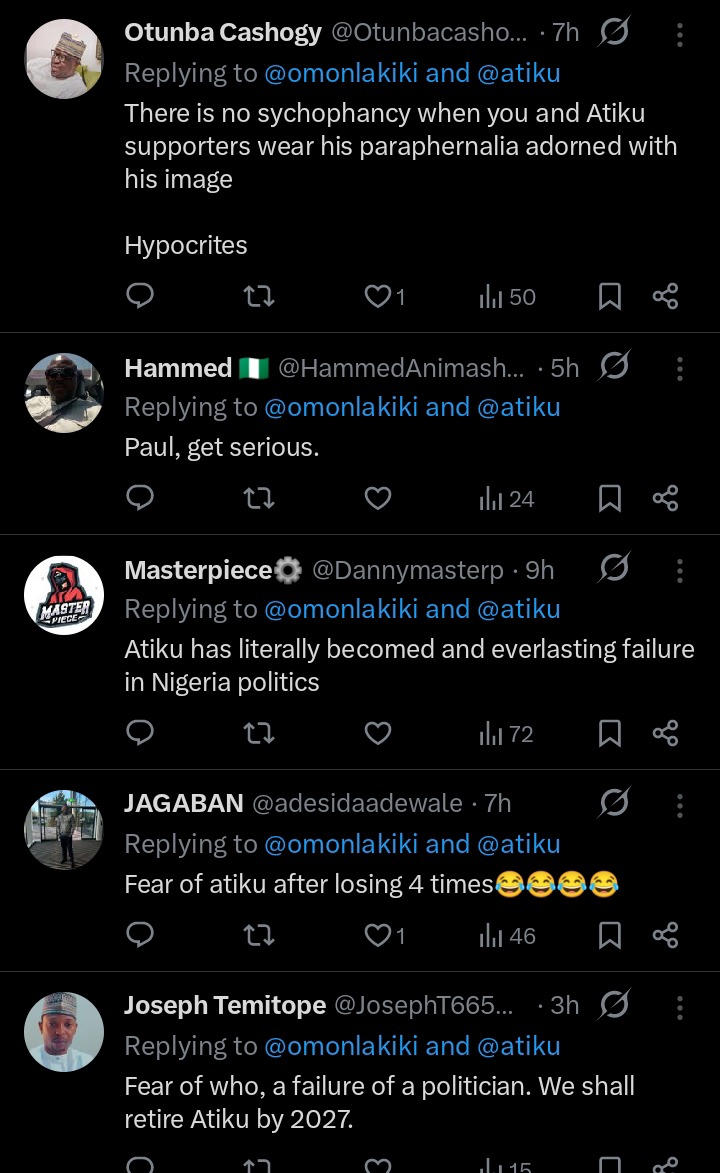This screenshot has height=1173, width=720.
Task: Like Hammed's 'Paul, get serious' reply
Action: (x=377, y=498)
